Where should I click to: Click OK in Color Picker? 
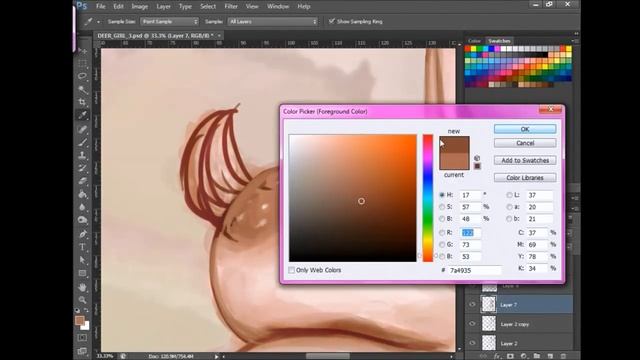525,129
